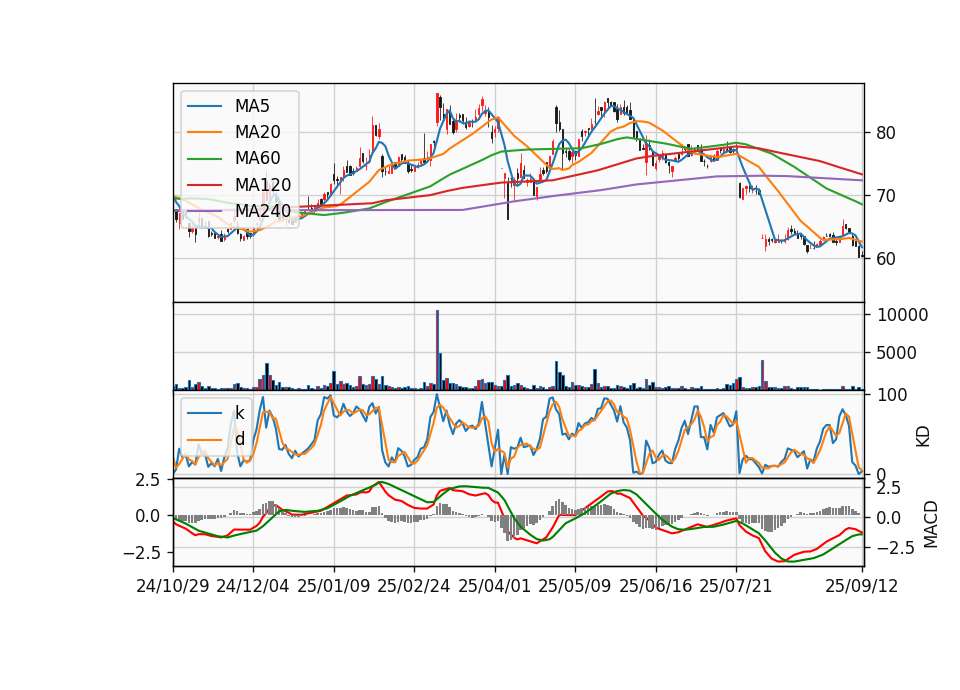The width and height of the screenshot is (960, 690).
Task: Click the rotated MACD axis title
Action: (x=931, y=524)
